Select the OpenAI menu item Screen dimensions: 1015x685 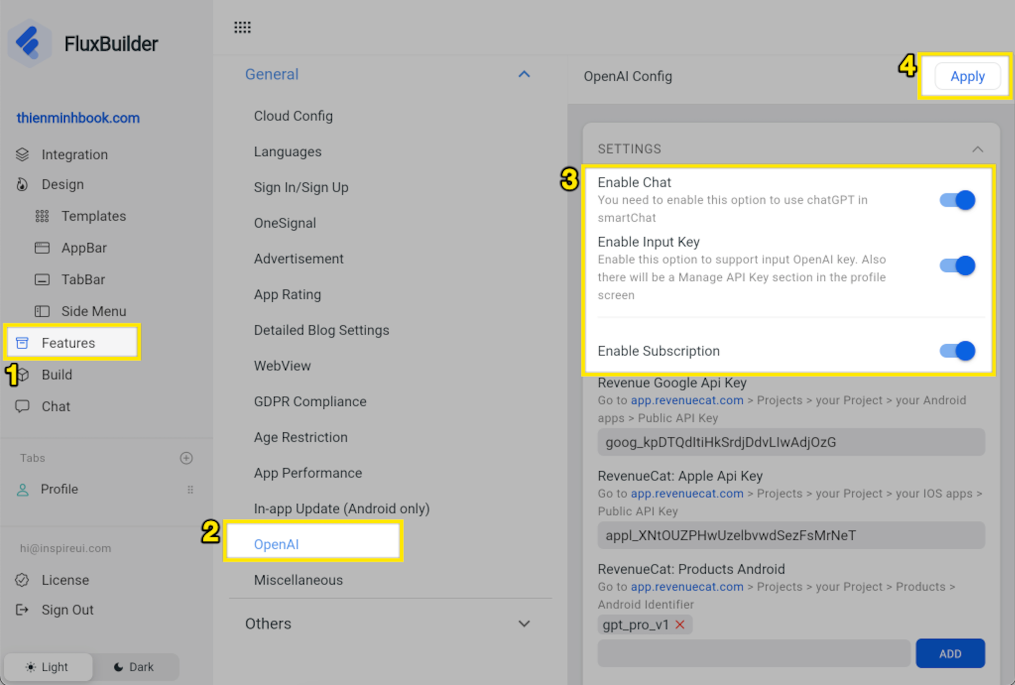pyautogui.click(x=277, y=545)
